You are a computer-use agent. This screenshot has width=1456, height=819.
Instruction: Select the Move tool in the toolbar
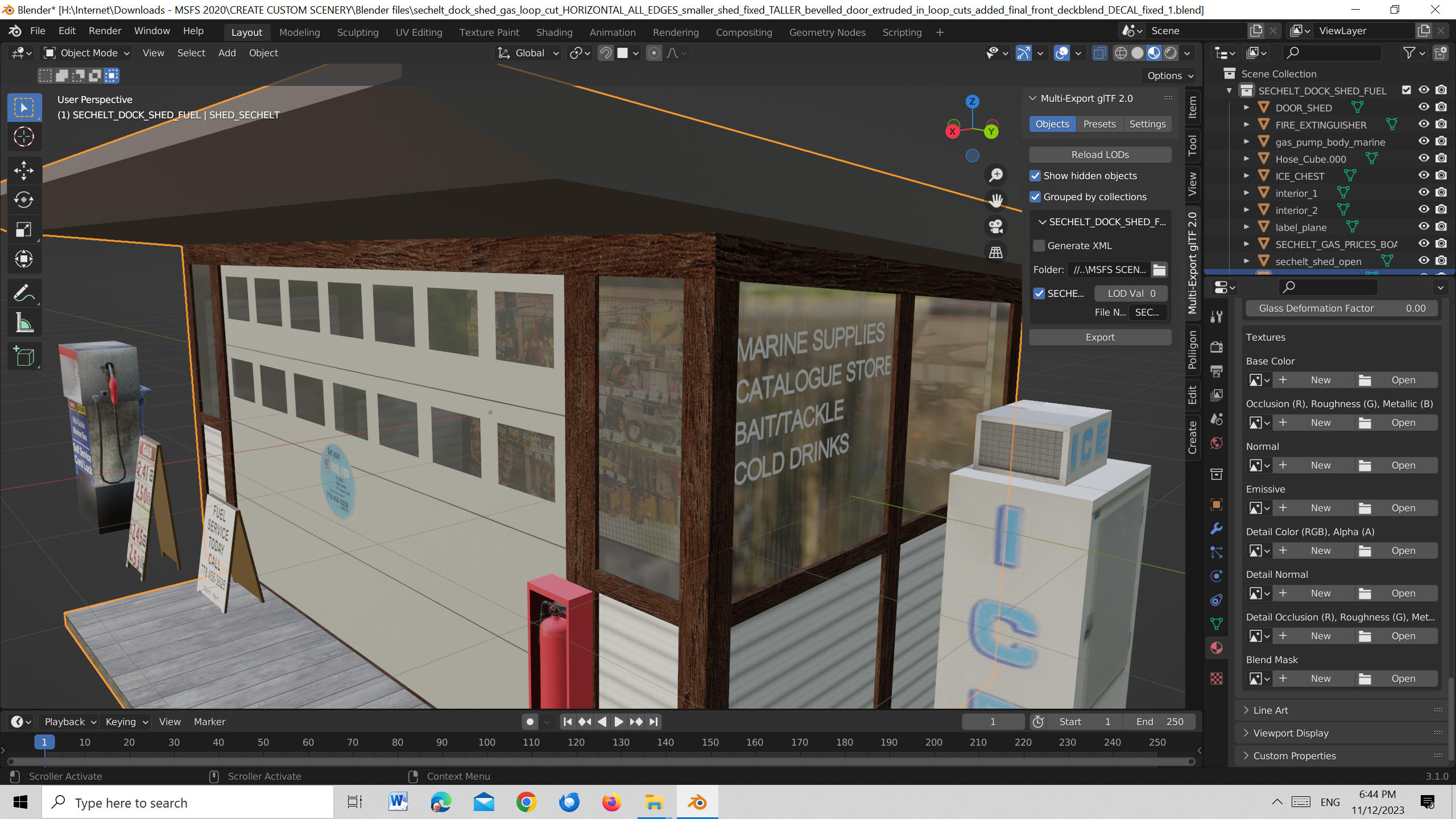click(x=24, y=169)
